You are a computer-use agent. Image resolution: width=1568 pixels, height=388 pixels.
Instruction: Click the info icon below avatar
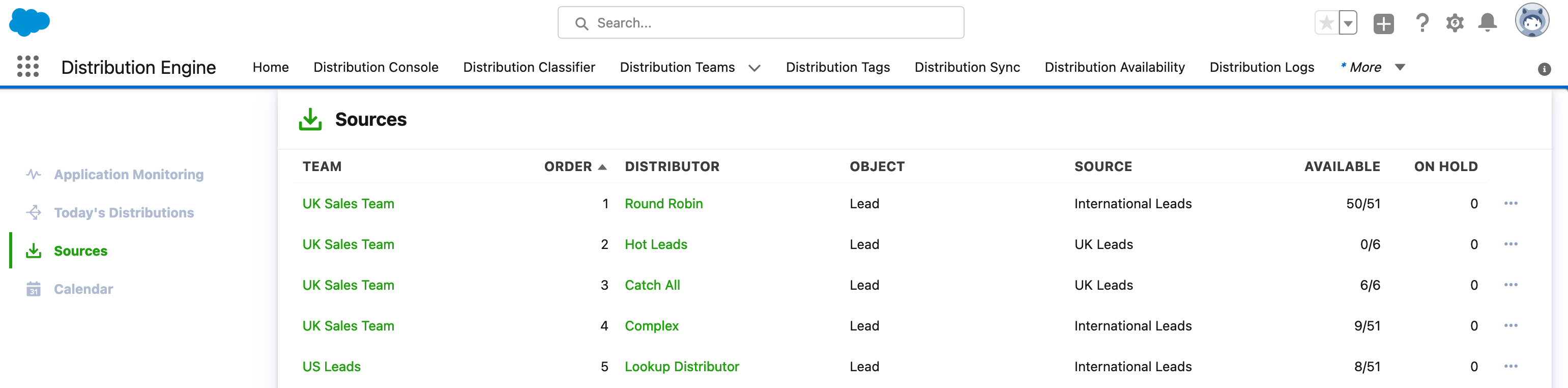tap(1544, 69)
